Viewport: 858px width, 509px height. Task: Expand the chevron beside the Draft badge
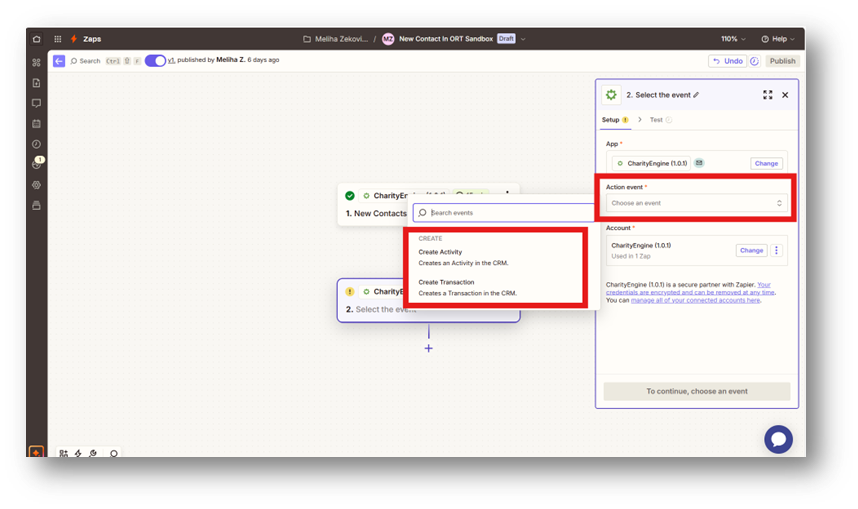(523, 39)
